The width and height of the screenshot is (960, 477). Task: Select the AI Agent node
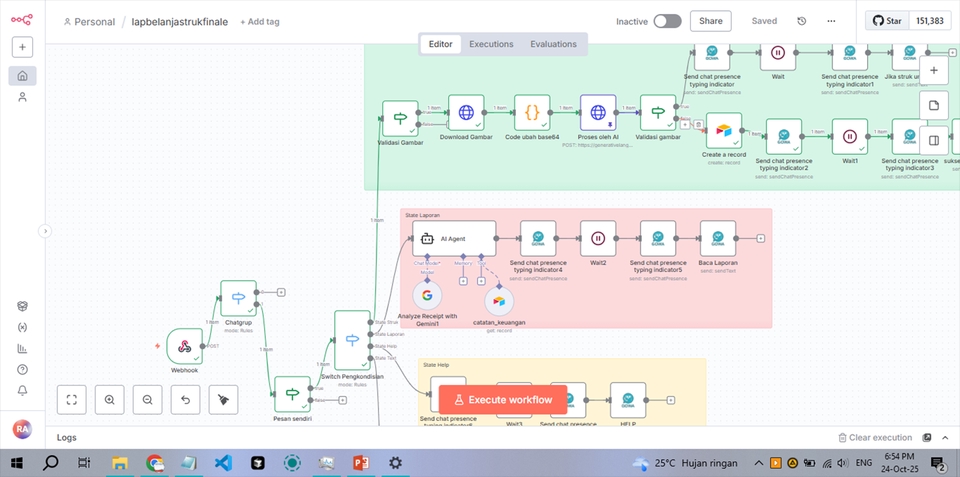coord(454,239)
